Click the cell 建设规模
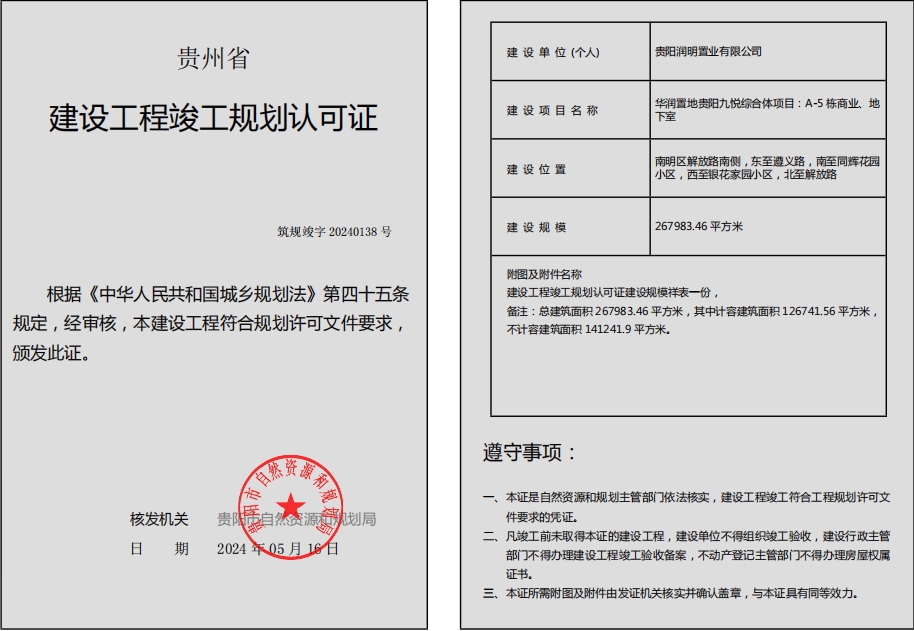 point(570,226)
